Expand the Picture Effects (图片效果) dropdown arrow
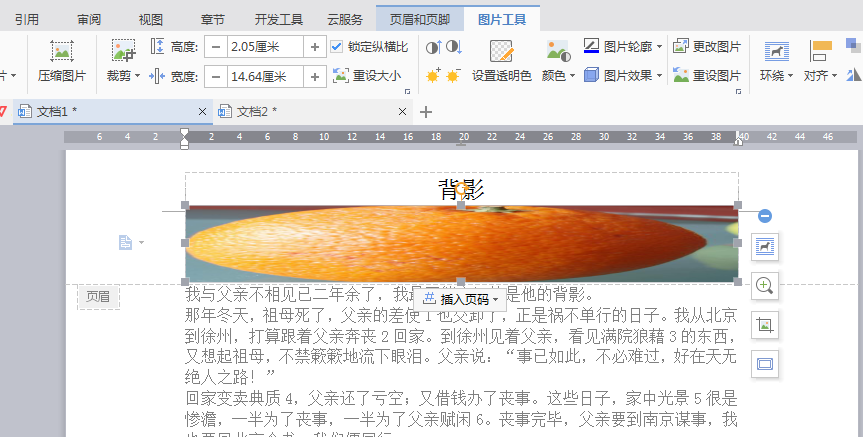863x437 pixels. coord(659,75)
